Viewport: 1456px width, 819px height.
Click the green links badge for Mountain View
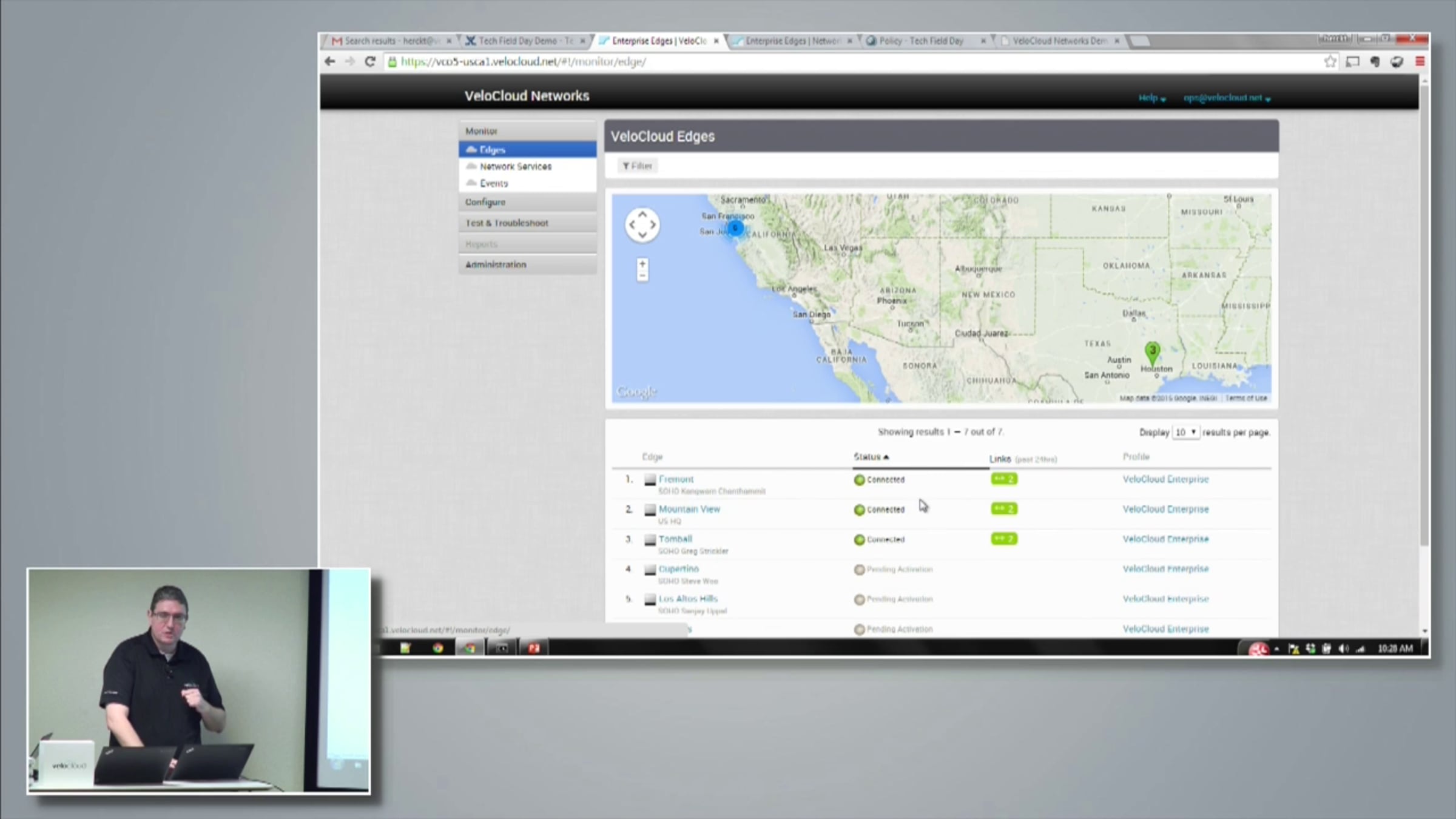[x=1004, y=509]
